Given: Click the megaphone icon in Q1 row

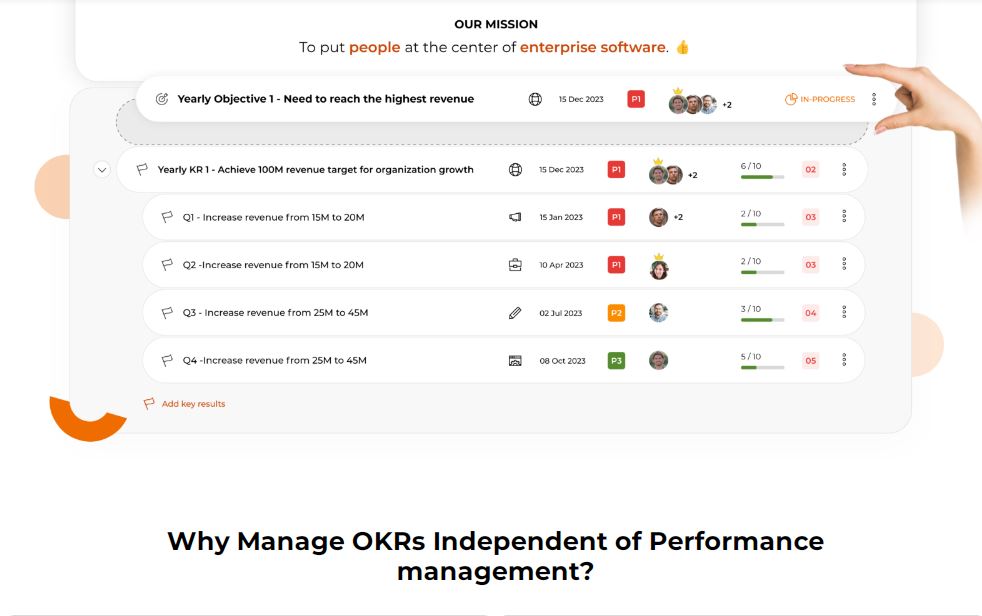Looking at the screenshot, I should click(515, 217).
